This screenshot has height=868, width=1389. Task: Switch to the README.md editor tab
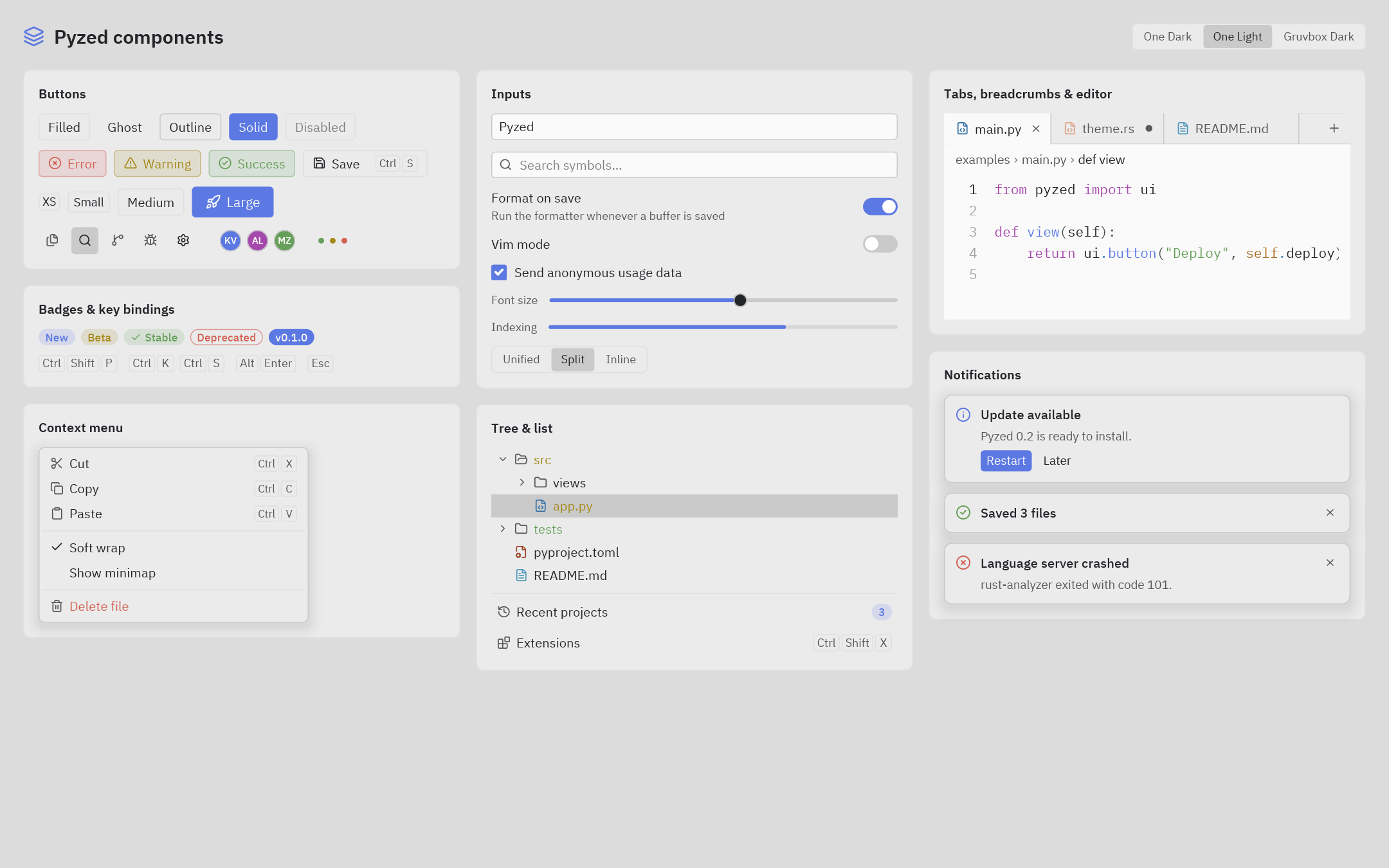tap(1231, 129)
